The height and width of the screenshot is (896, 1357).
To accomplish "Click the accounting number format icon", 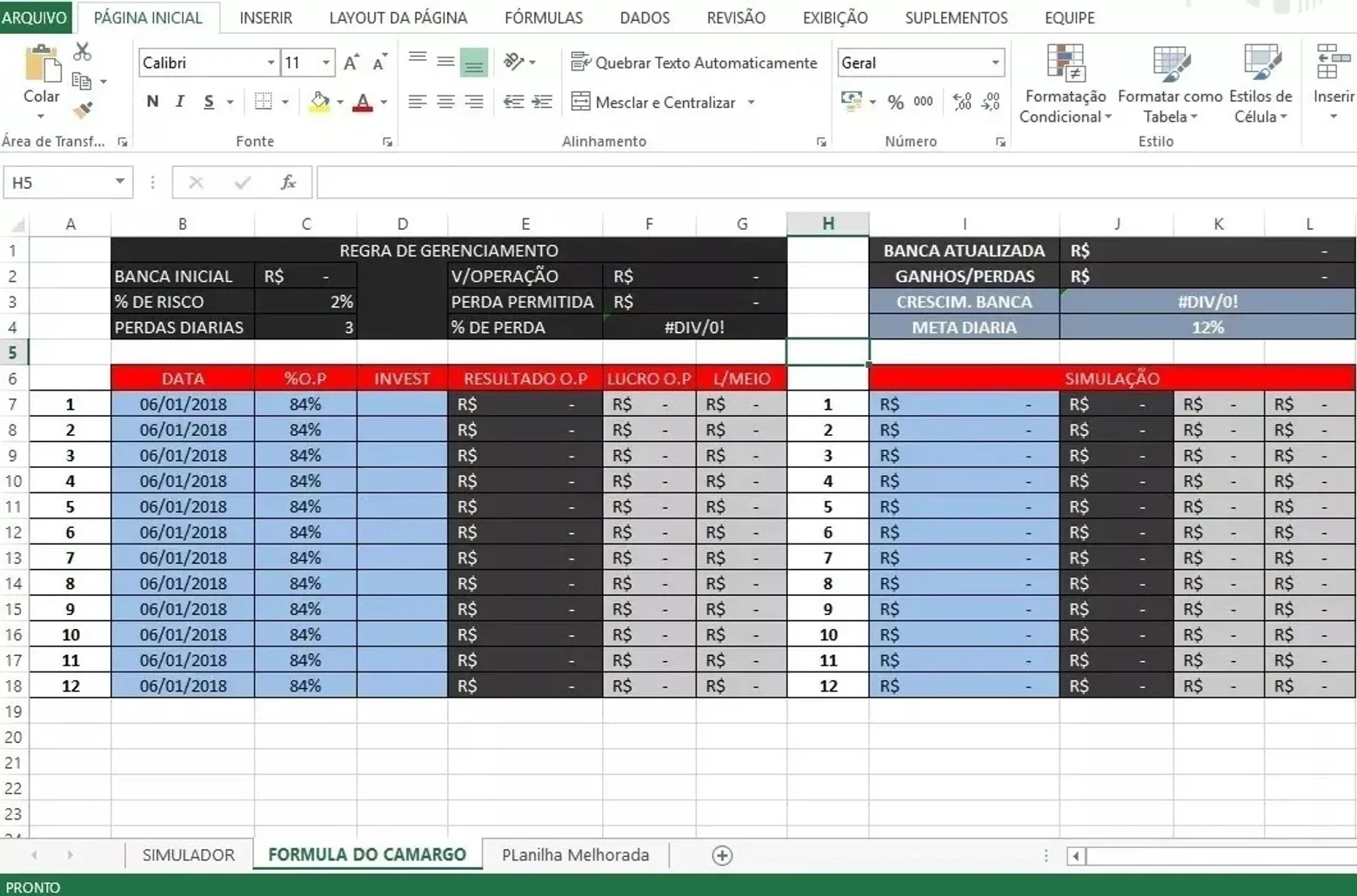I will tap(852, 102).
